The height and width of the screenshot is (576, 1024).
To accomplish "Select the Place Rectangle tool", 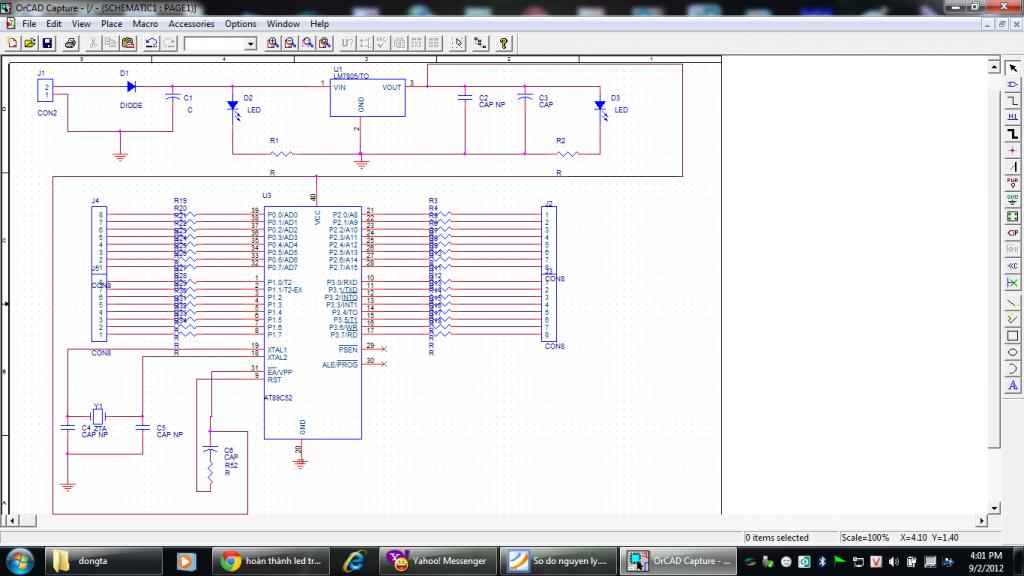I will tap(1012, 335).
